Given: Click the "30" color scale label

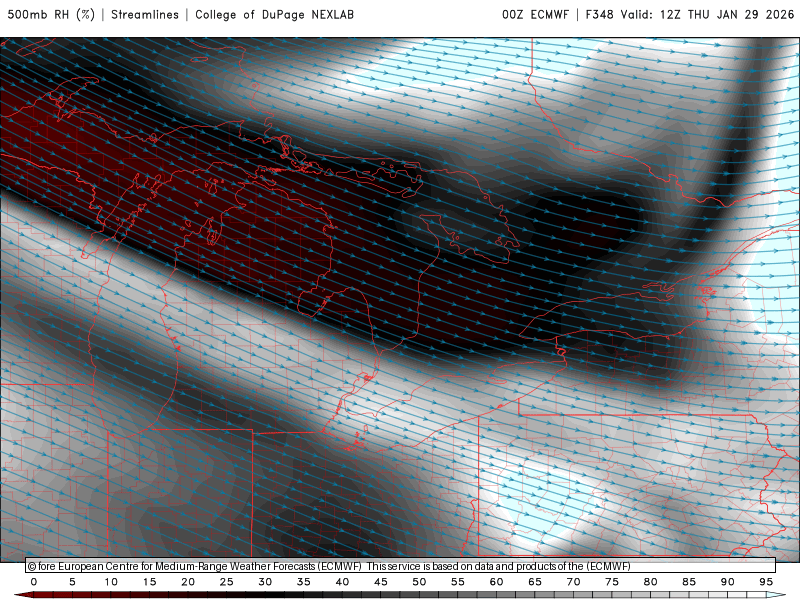Looking at the screenshot, I should click(265, 582).
